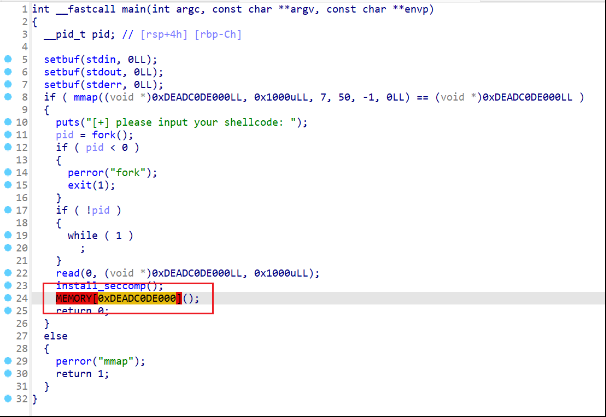Toggle breakpoint dot on line 12
The image size is (606, 417).
[x=8, y=147]
